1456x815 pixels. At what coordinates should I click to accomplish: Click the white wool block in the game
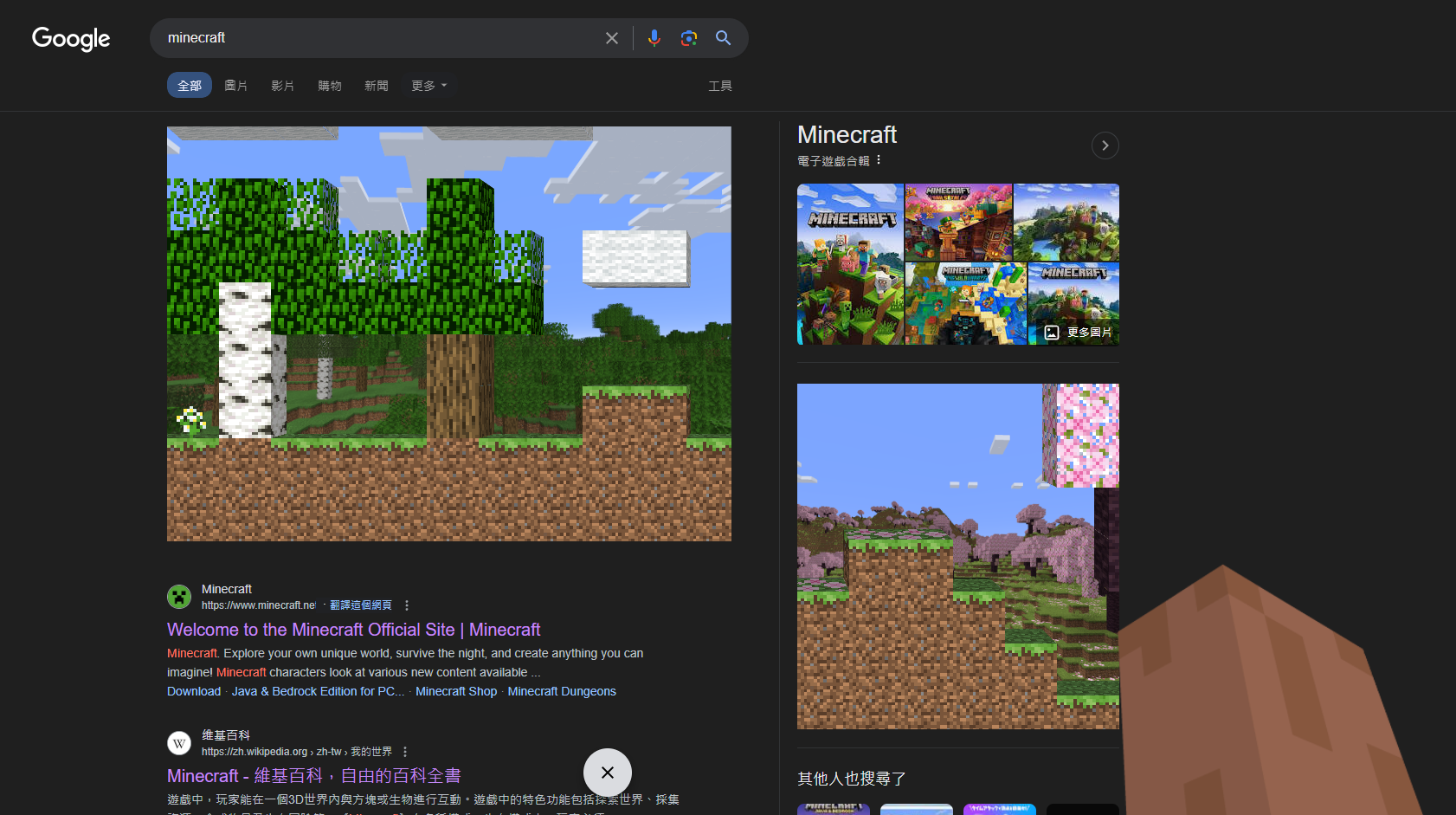(636, 257)
